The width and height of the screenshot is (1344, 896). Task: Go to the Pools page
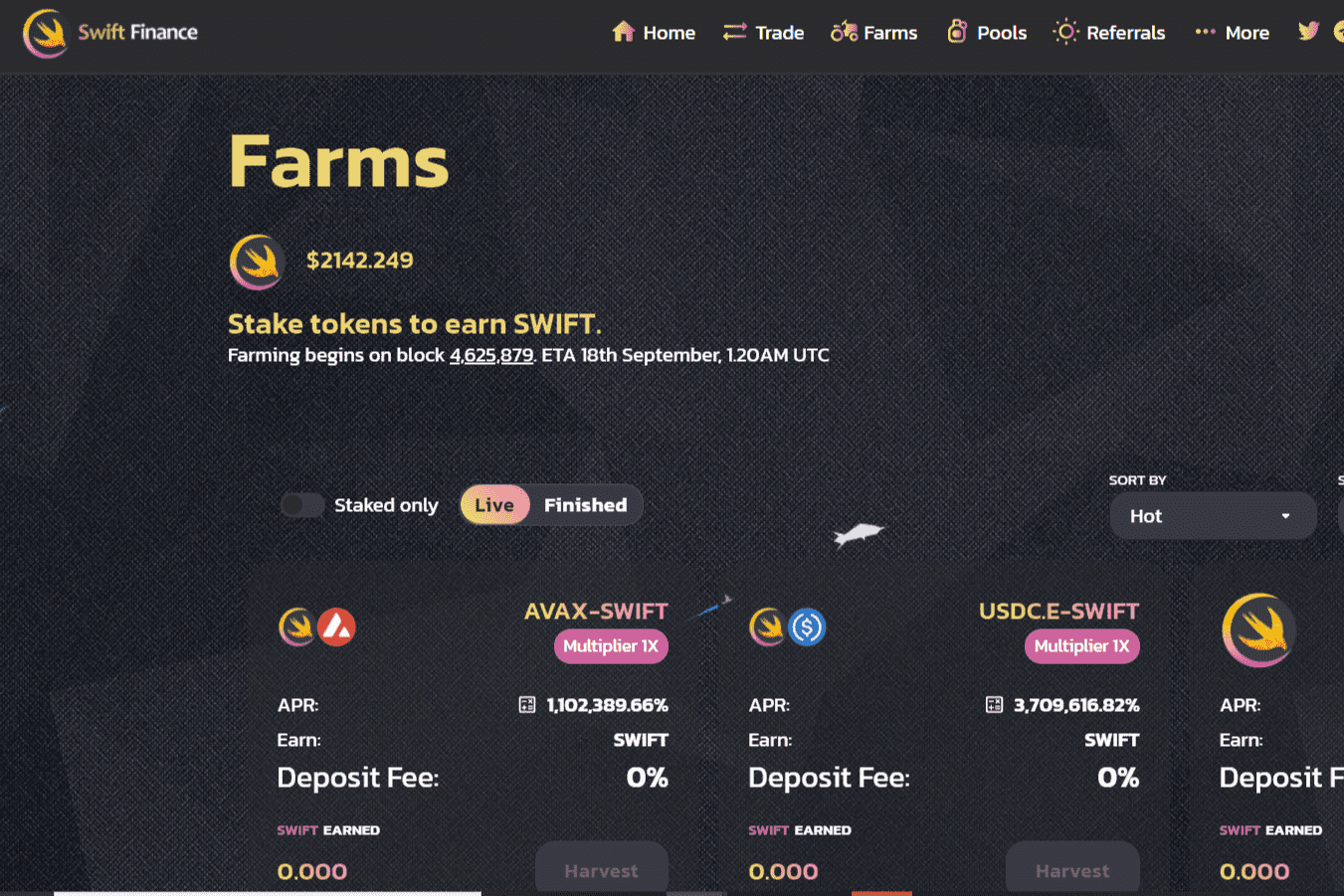point(986,32)
